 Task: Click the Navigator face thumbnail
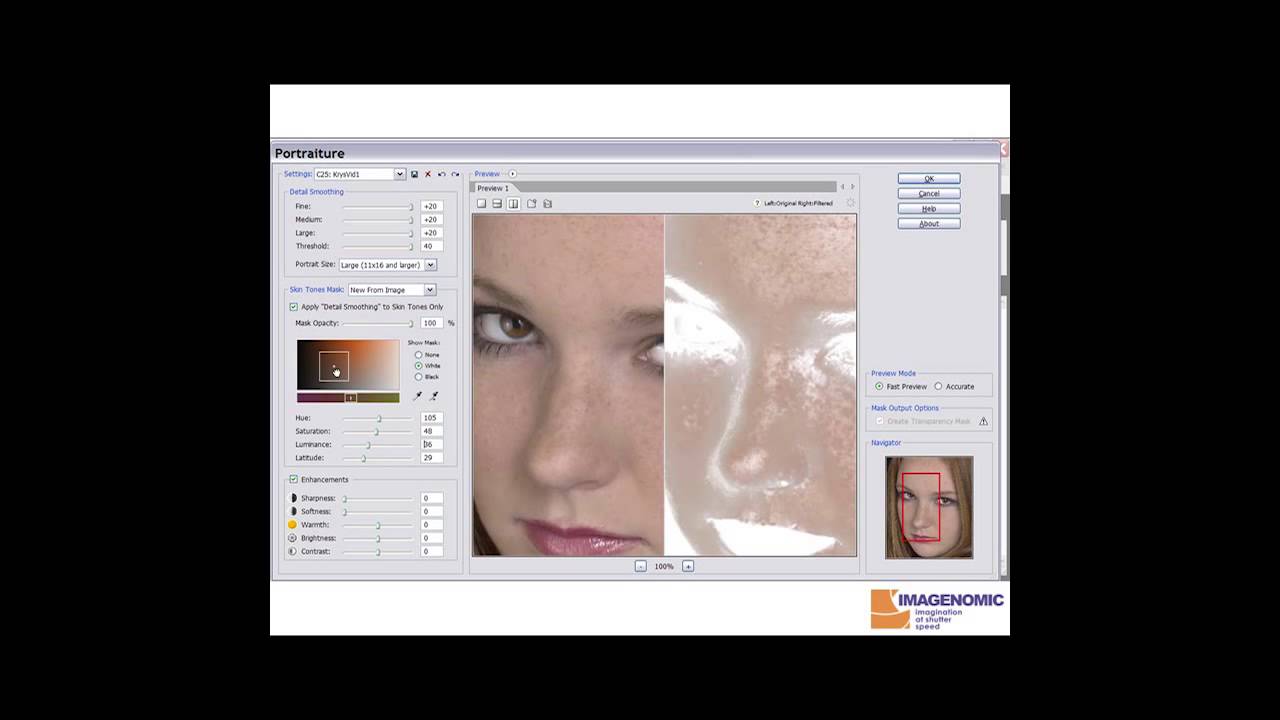click(x=929, y=507)
